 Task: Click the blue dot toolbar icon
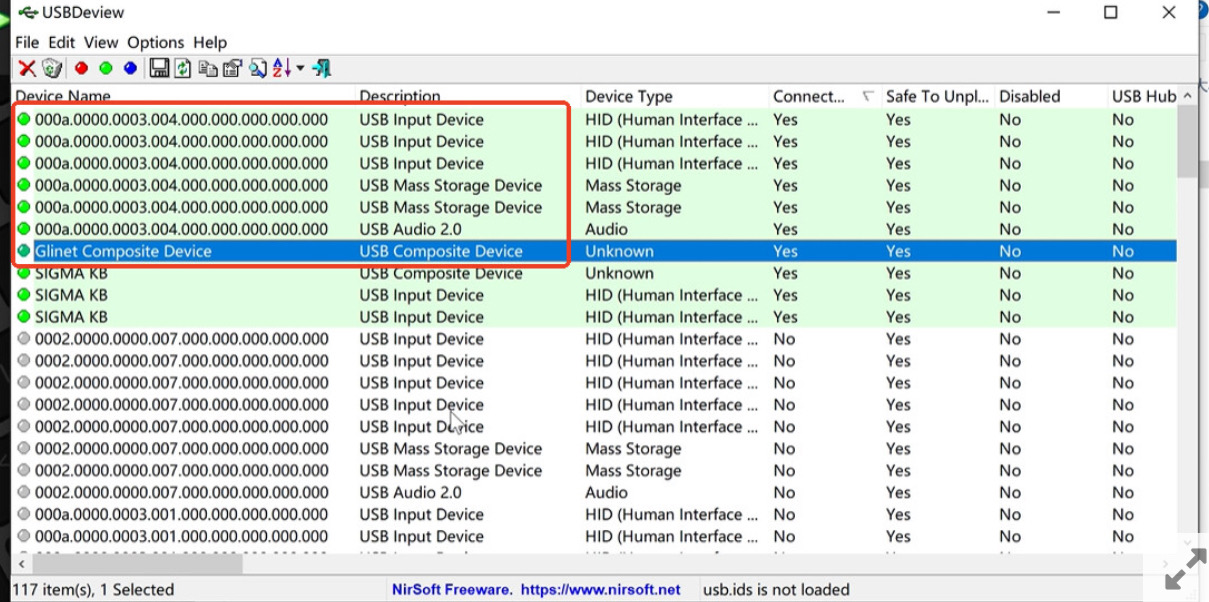point(130,68)
